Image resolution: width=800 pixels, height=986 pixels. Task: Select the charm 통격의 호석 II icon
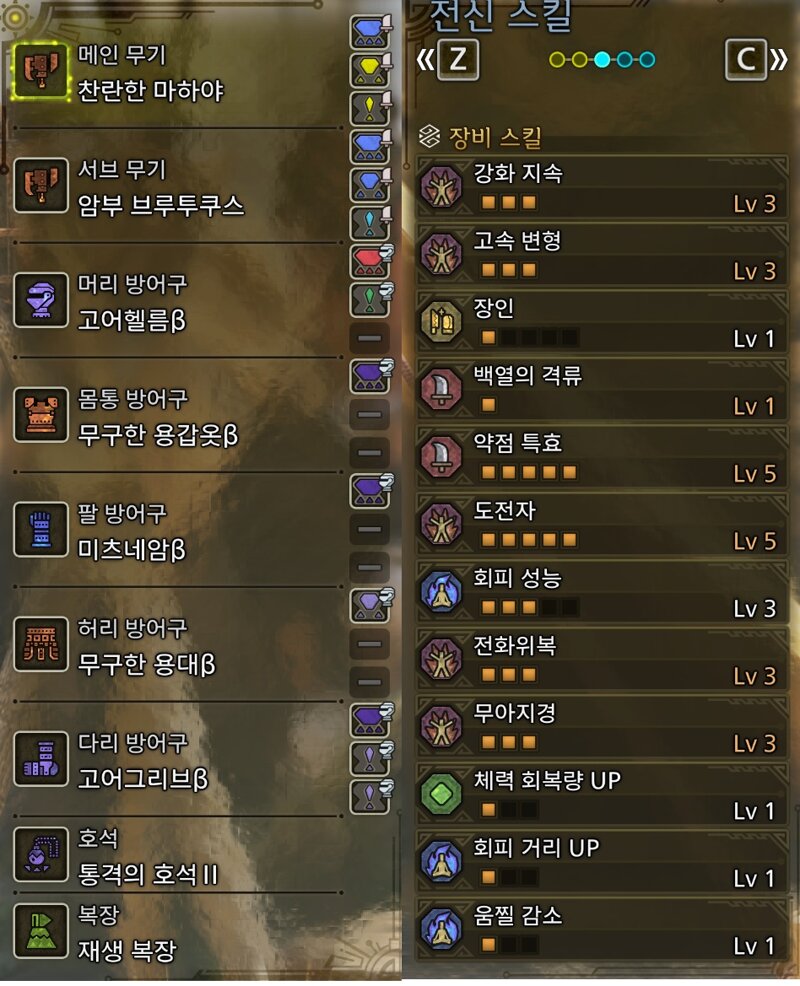point(41,854)
